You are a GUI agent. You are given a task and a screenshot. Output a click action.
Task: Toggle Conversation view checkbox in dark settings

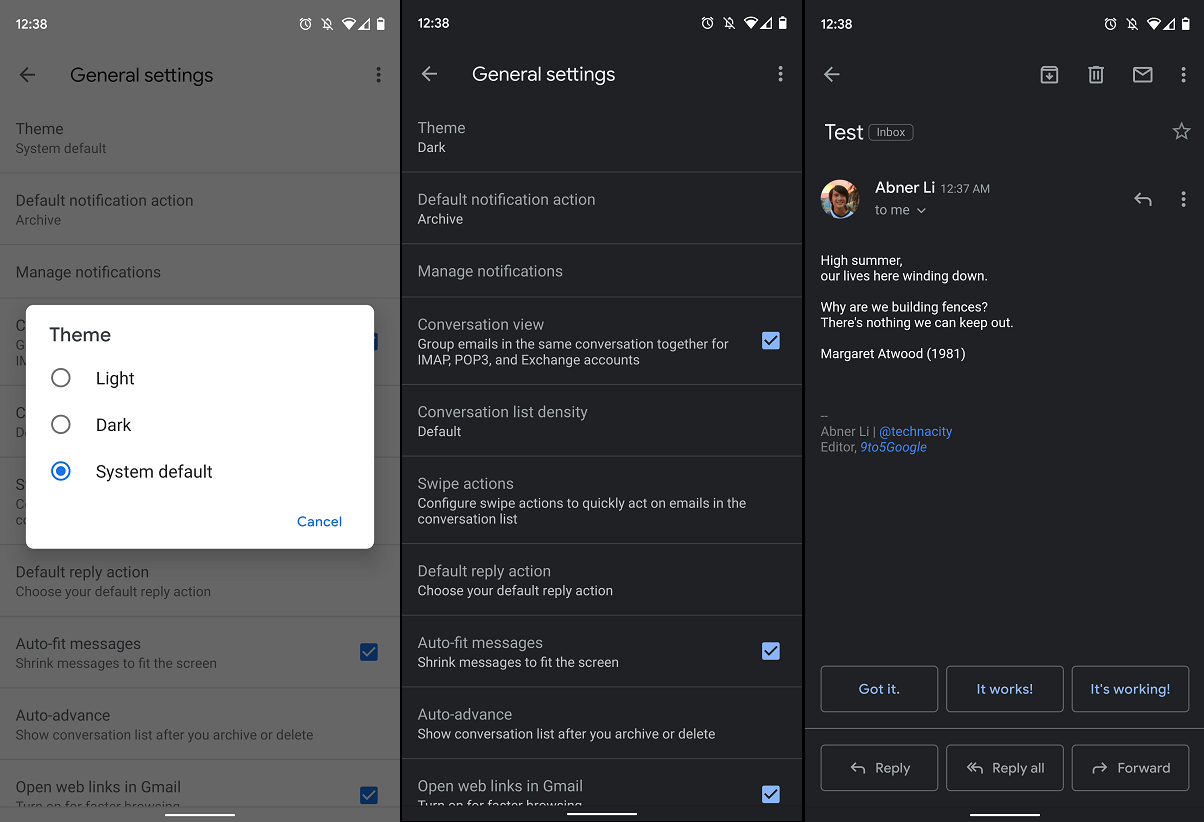(771, 341)
